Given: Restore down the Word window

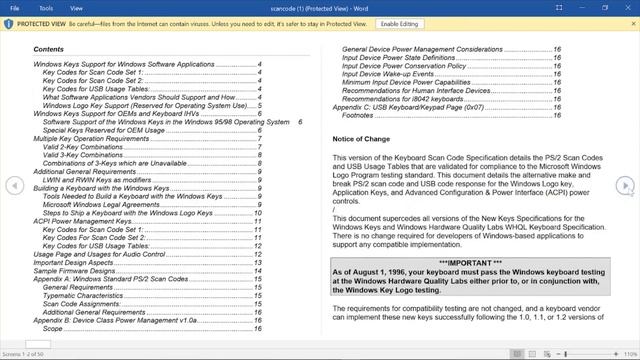Looking at the screenshot, I should 605,8.
